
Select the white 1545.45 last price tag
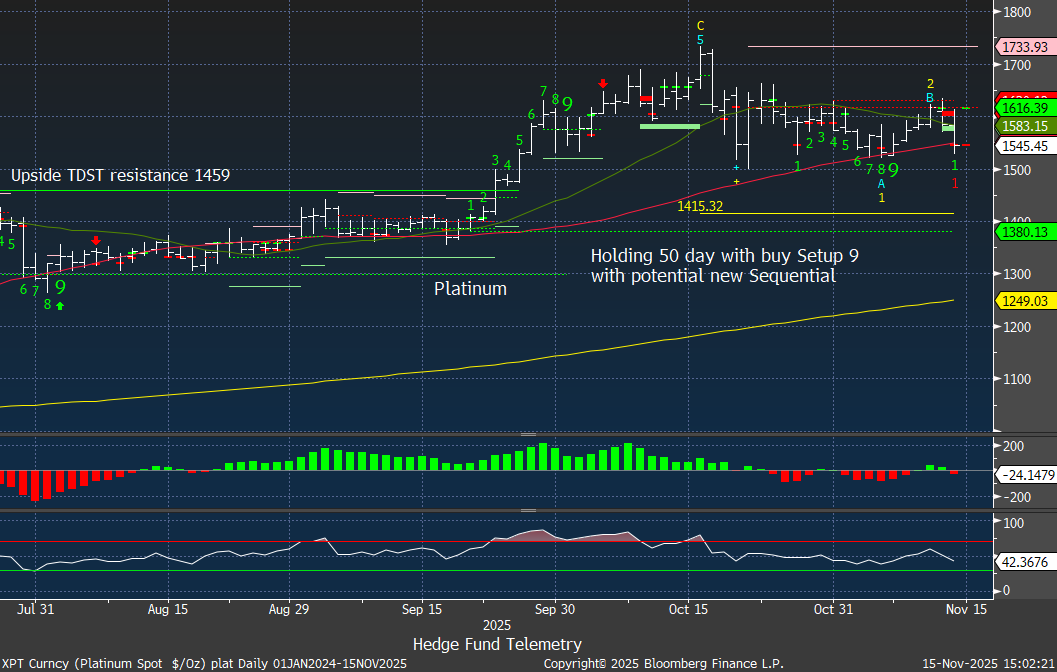pyautogui.click(x=1024, y=146)
